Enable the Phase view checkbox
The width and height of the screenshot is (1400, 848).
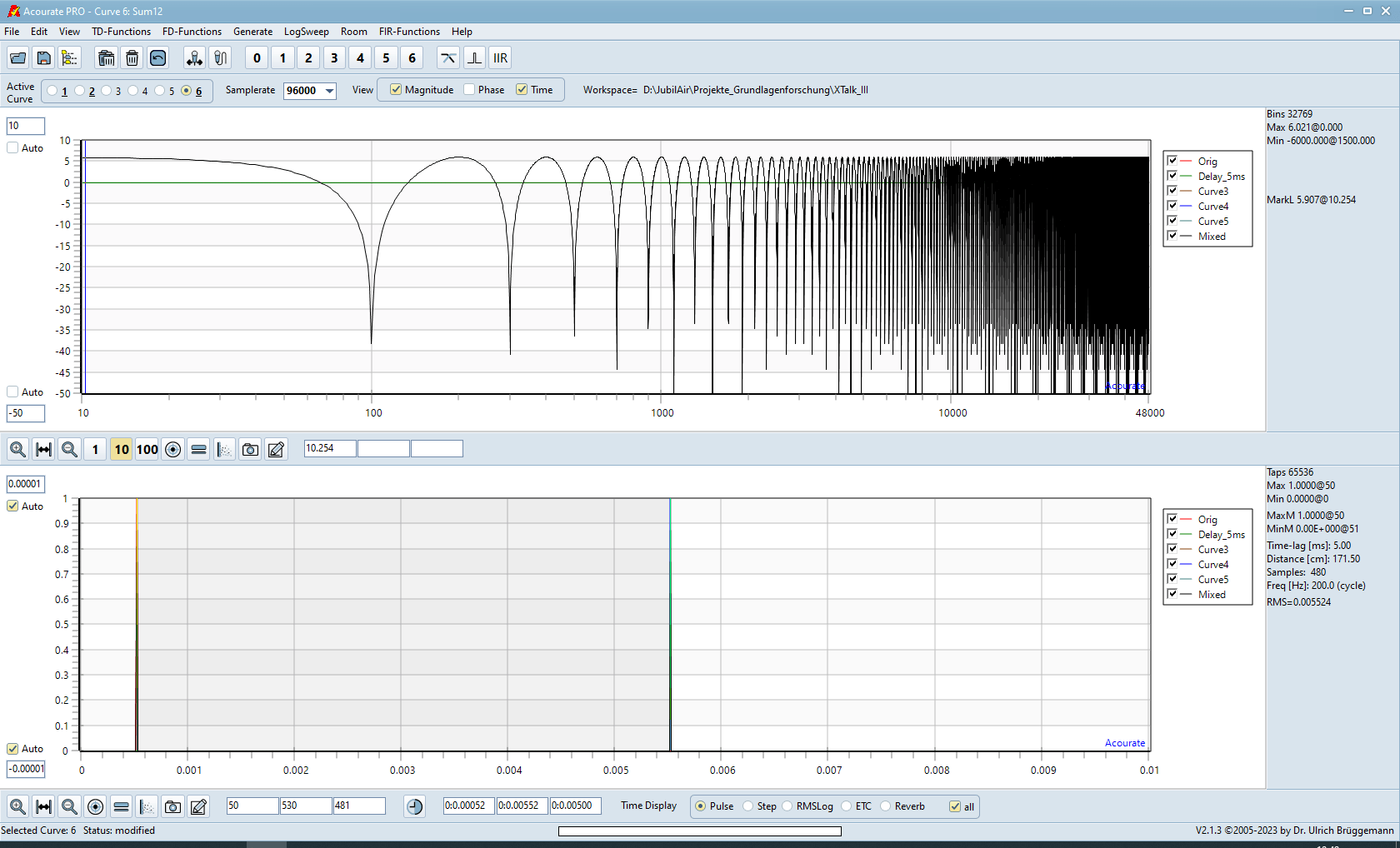(x=469, y=89)
